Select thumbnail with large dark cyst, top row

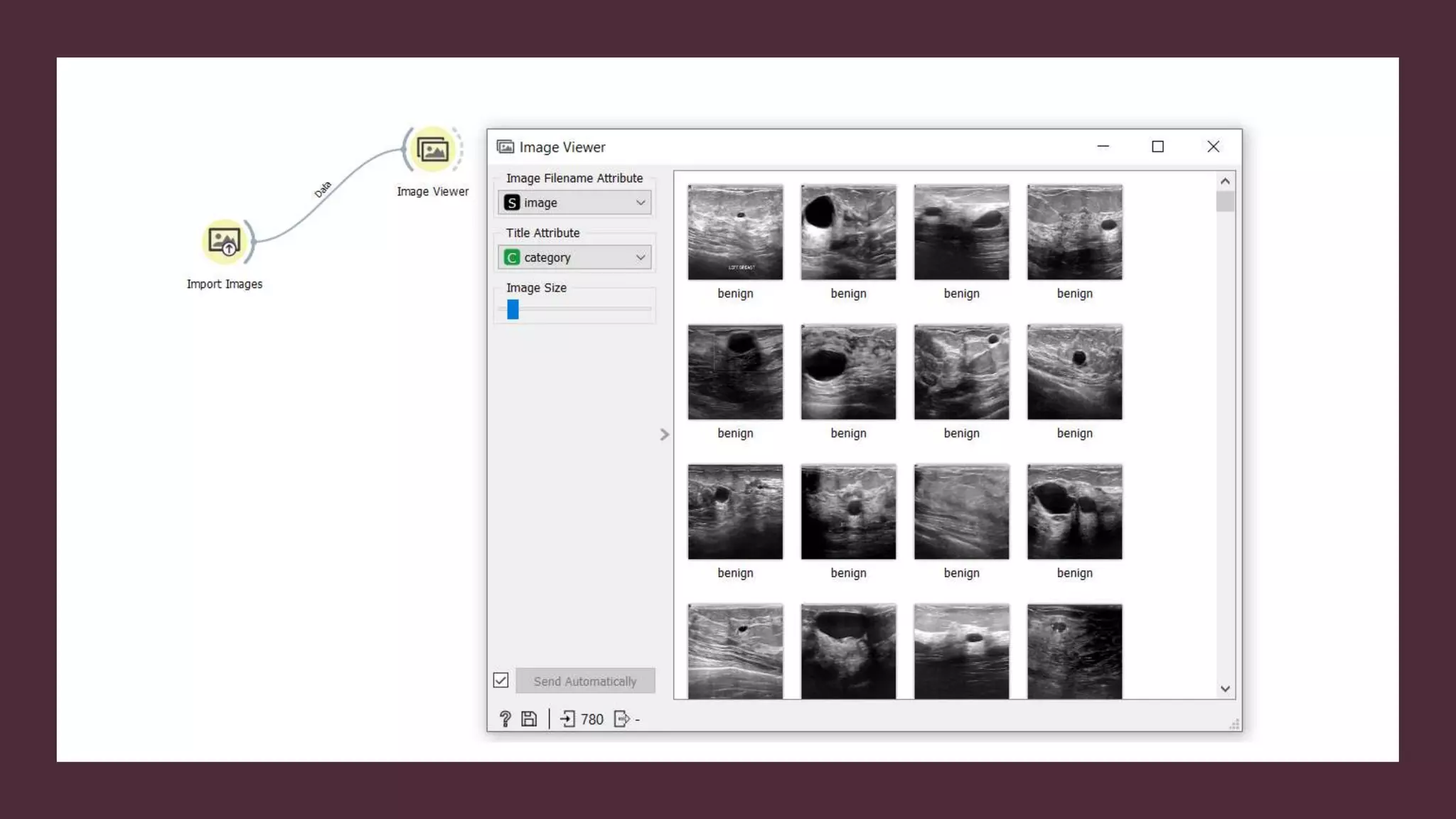[848, 232]
